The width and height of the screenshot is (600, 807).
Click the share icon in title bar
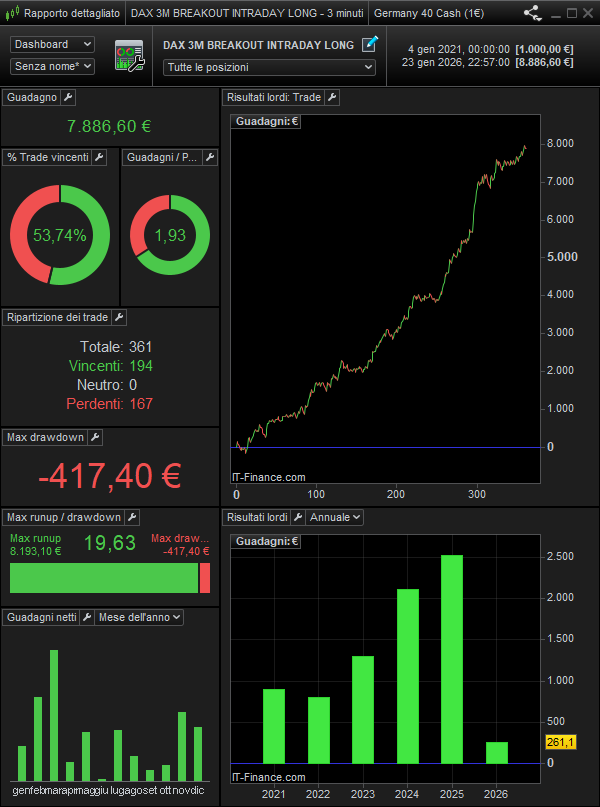tap(533, 14)
